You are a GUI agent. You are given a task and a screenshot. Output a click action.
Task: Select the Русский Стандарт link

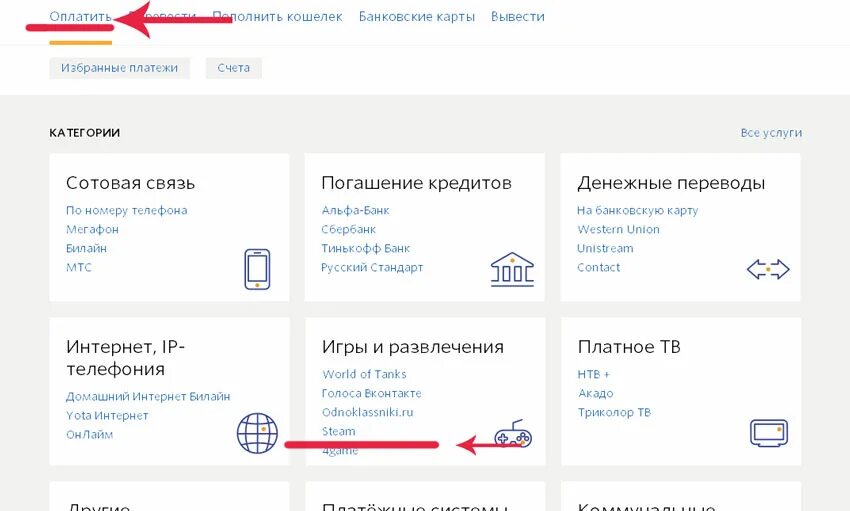pyautogui.click(x=372, y=267)
